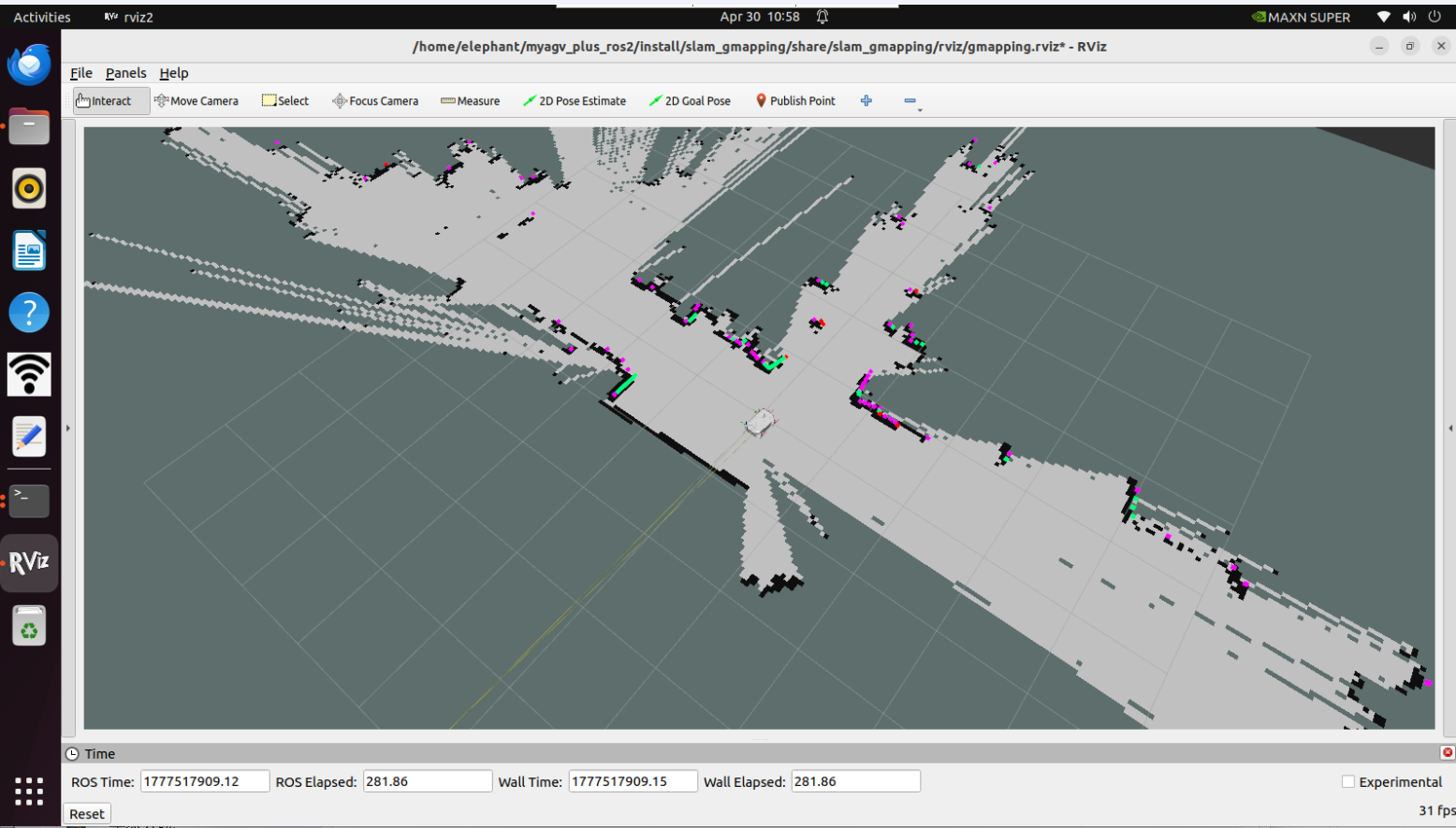
Task: Expand the left collapsed panel handle
Action: click(x=67, y=429)
